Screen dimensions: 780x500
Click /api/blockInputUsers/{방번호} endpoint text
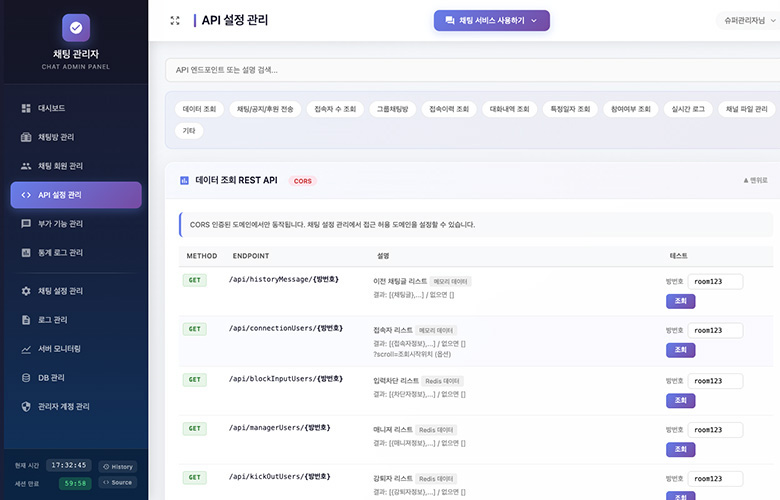pos(286,379)
